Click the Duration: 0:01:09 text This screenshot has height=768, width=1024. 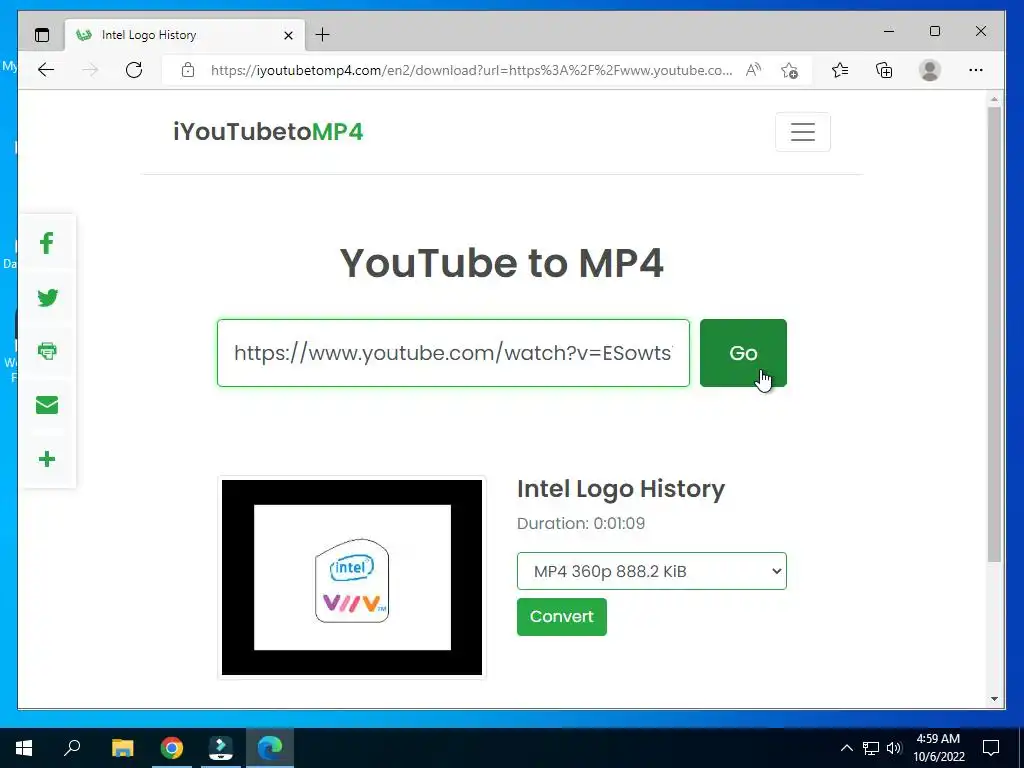(x=581, y=524)
